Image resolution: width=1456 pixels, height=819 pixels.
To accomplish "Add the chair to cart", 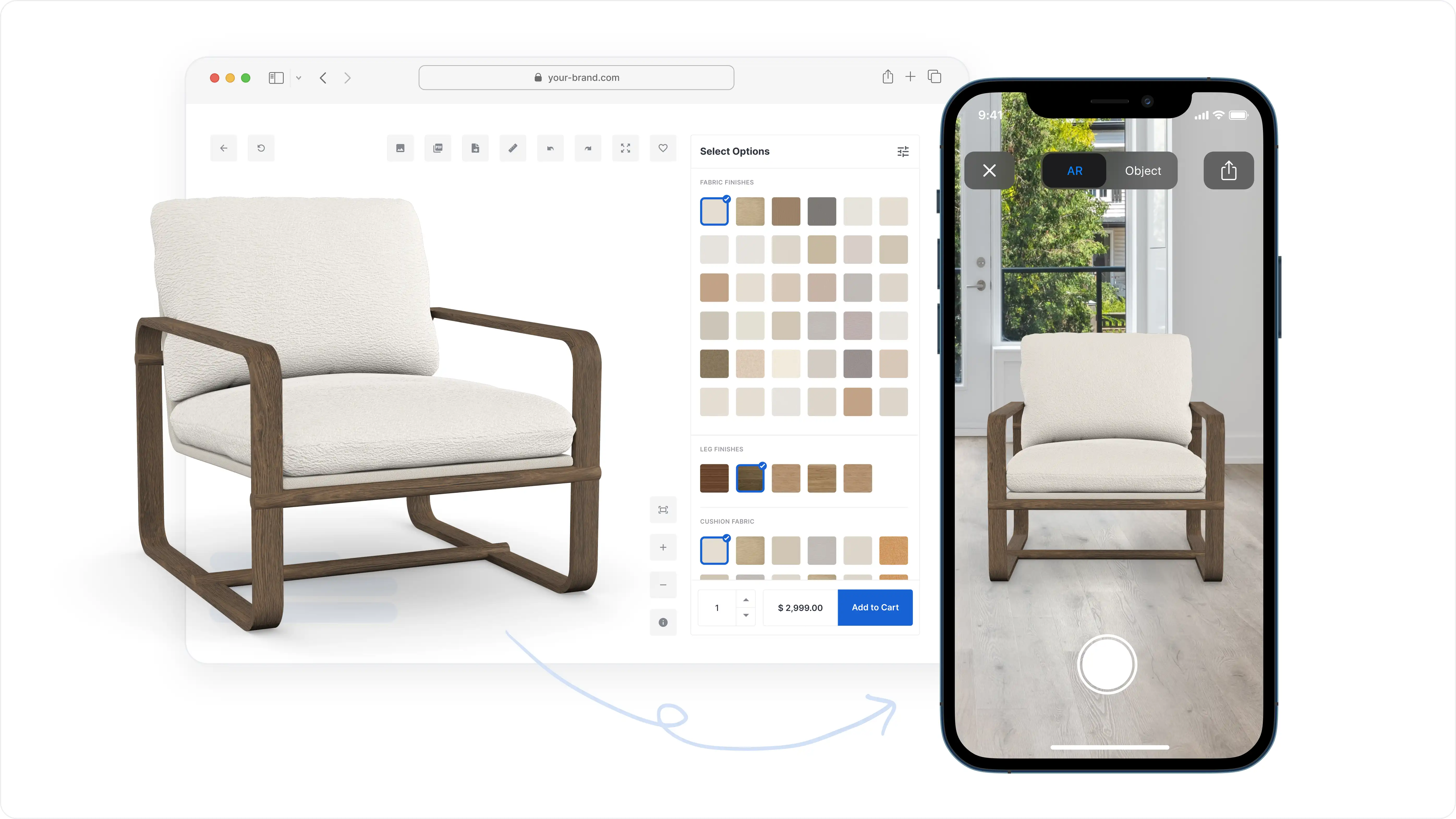I will 875,608.
